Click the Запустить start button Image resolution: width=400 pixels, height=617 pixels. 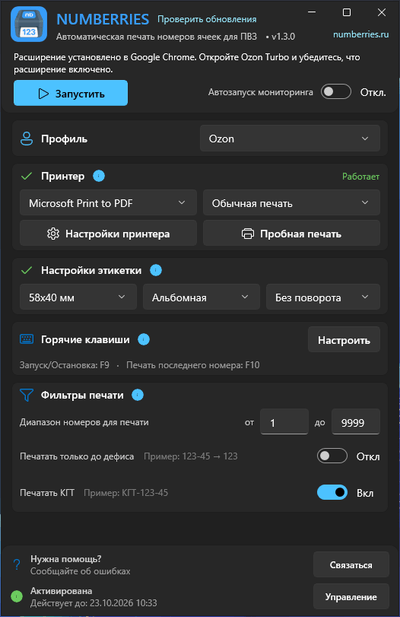pos(71,93)
